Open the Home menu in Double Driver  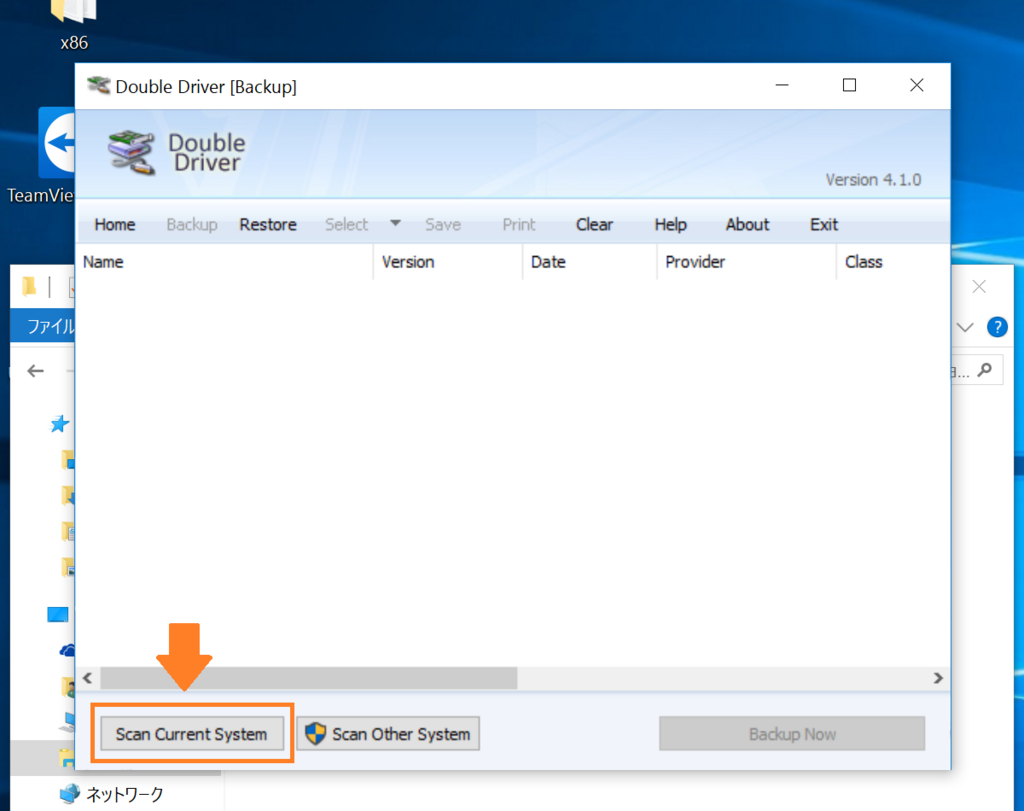pos(115,225)
